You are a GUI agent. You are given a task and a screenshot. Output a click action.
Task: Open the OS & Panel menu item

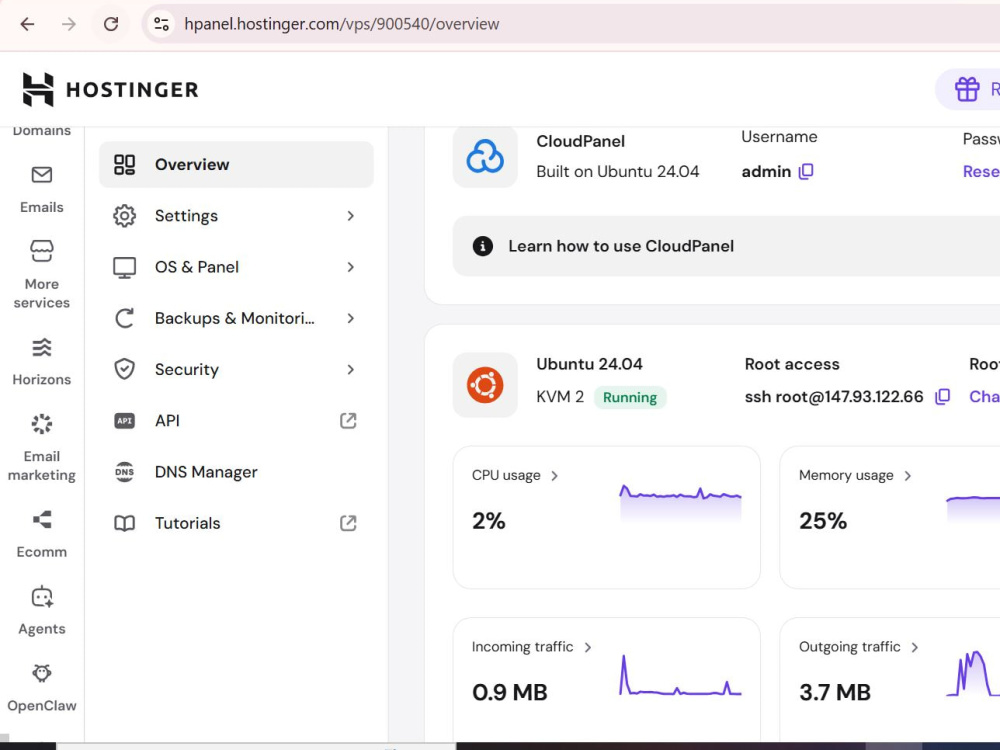pyautogui.click(x=236, y=267)
